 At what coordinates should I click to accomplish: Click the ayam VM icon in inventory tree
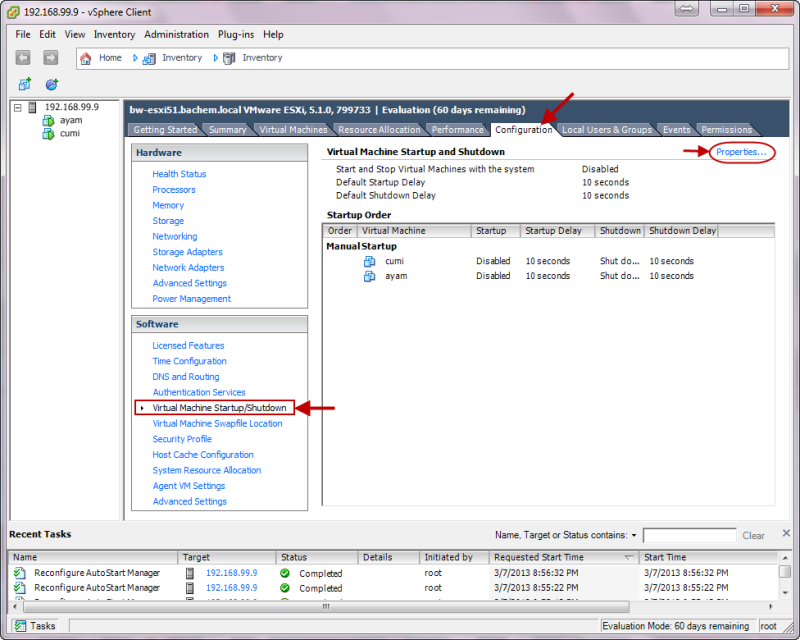[x=48, y=120]
